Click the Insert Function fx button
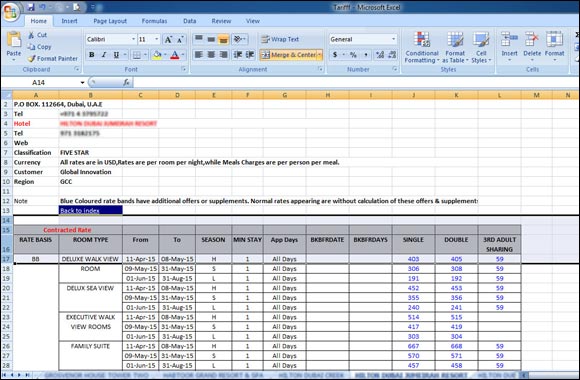Screen dimensions: 580x380 (126, 83)
